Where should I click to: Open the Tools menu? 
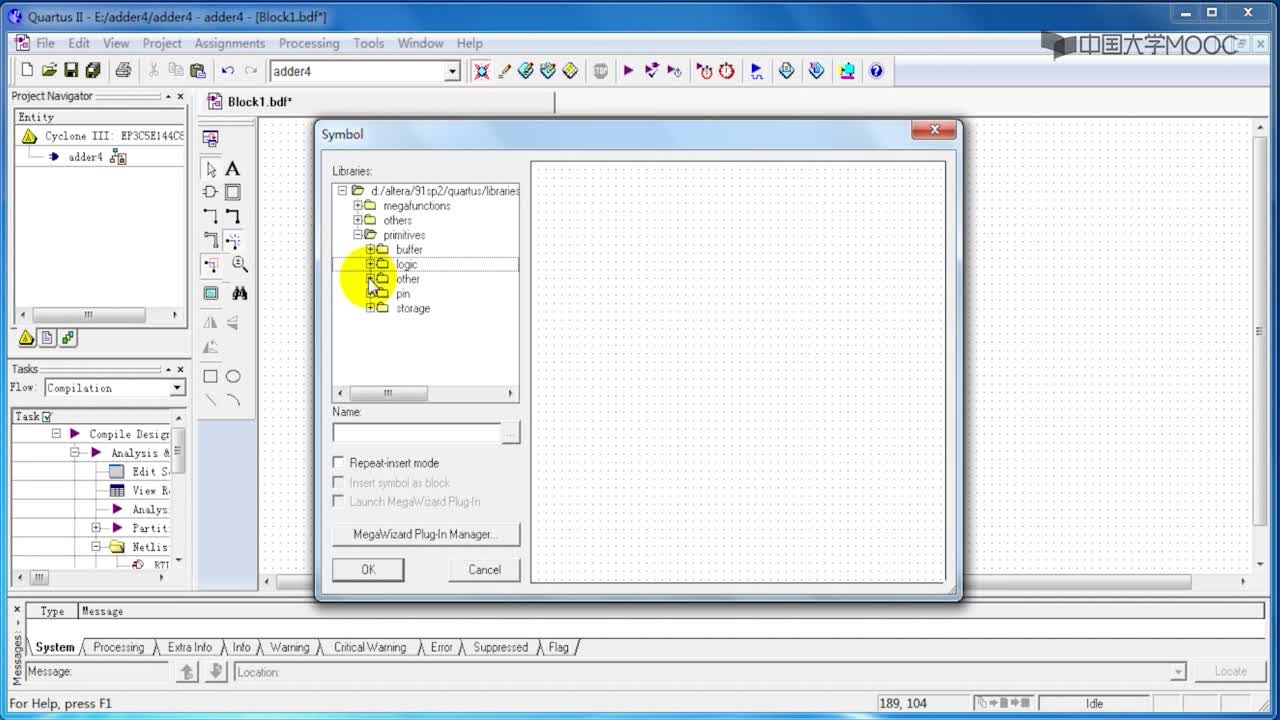[x=368, y=43]
